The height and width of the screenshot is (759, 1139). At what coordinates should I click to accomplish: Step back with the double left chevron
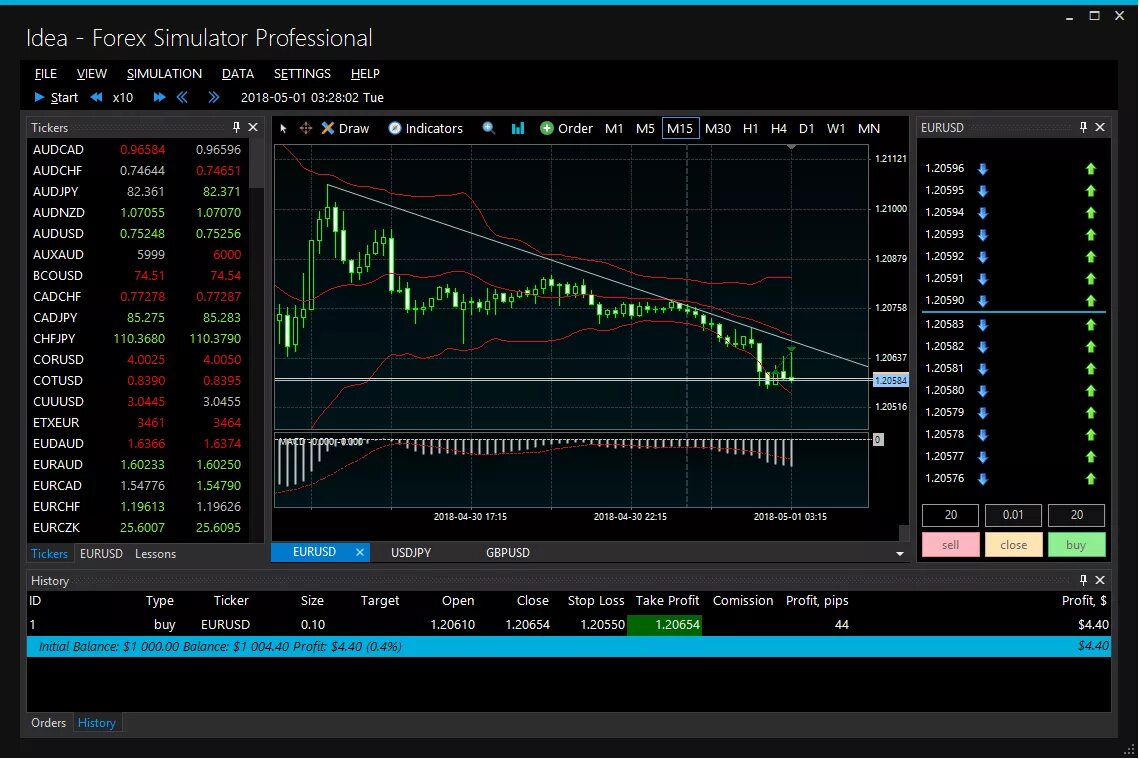coord(182,97)
